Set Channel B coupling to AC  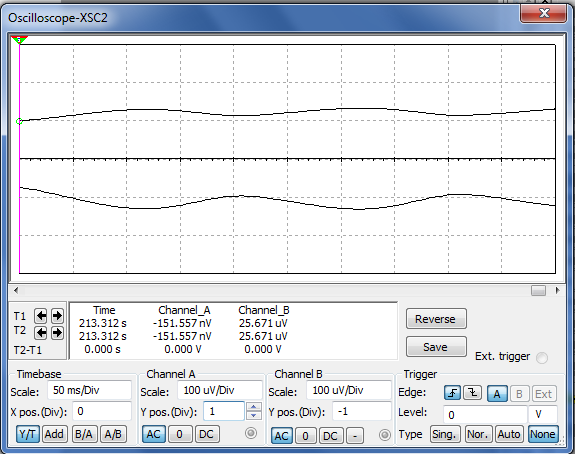[x=282, y=436]
